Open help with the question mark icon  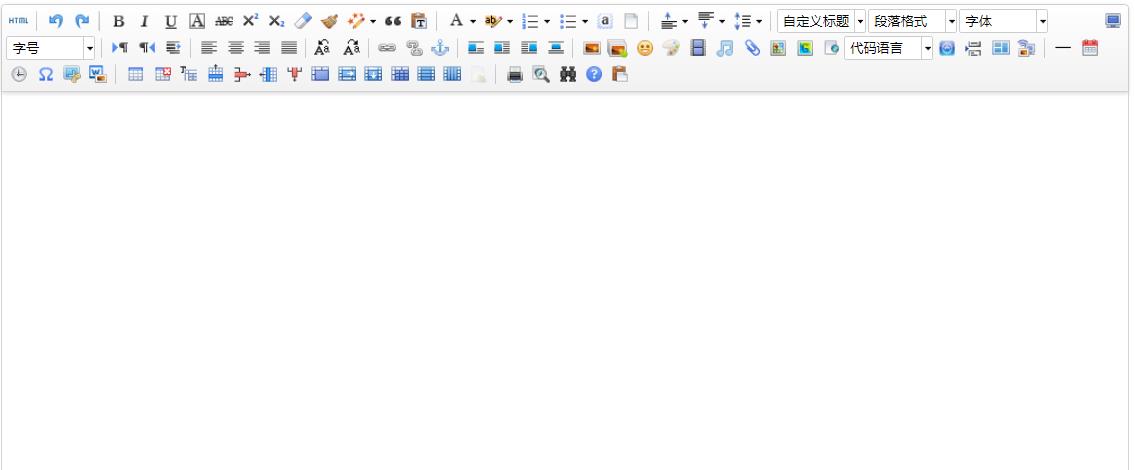pos(594,74)
